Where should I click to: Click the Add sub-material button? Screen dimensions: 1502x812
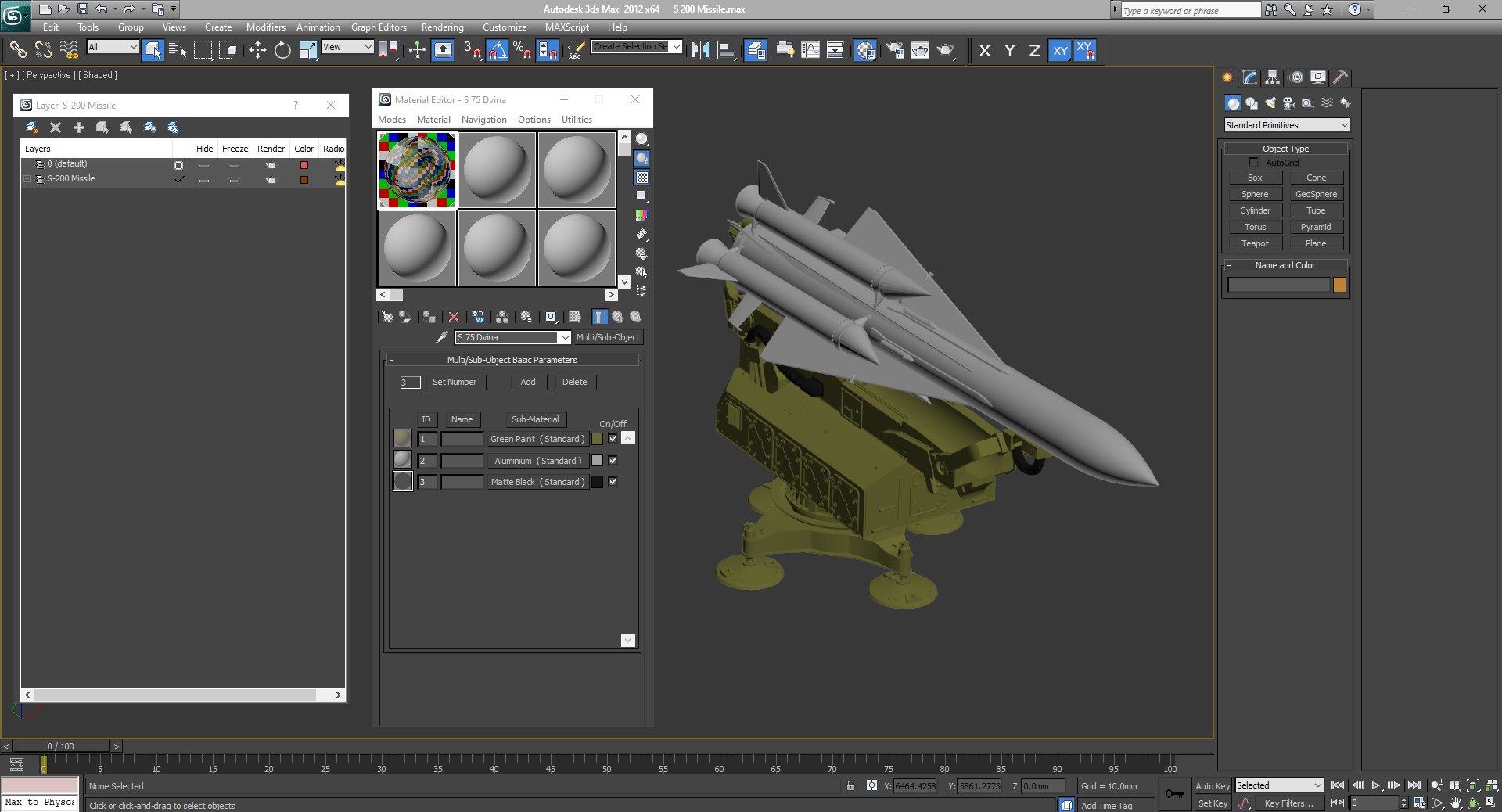coord(528,382)
